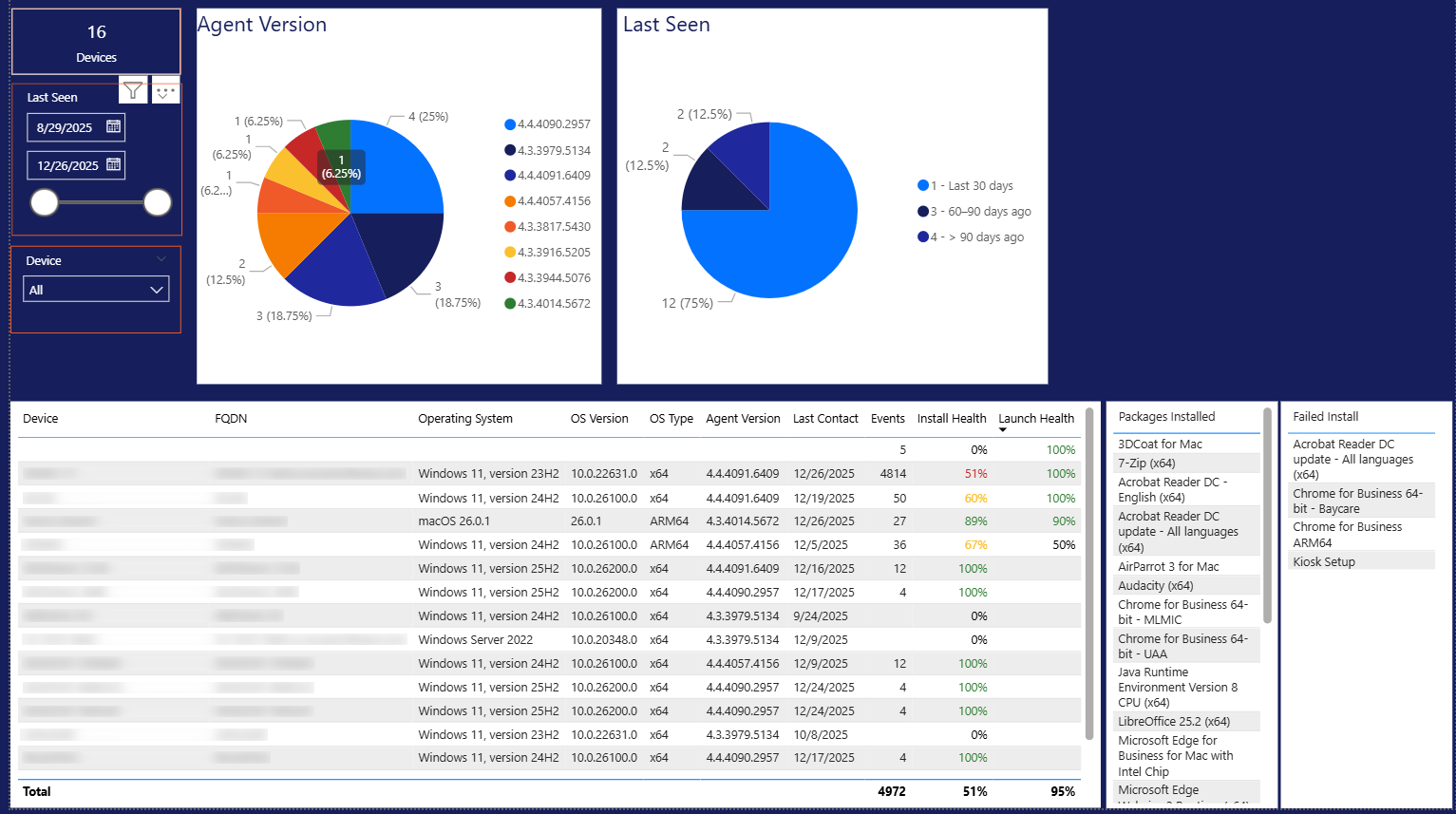Click the sort arrow under Launch Health header
1456x814 pixels.
1002,430
